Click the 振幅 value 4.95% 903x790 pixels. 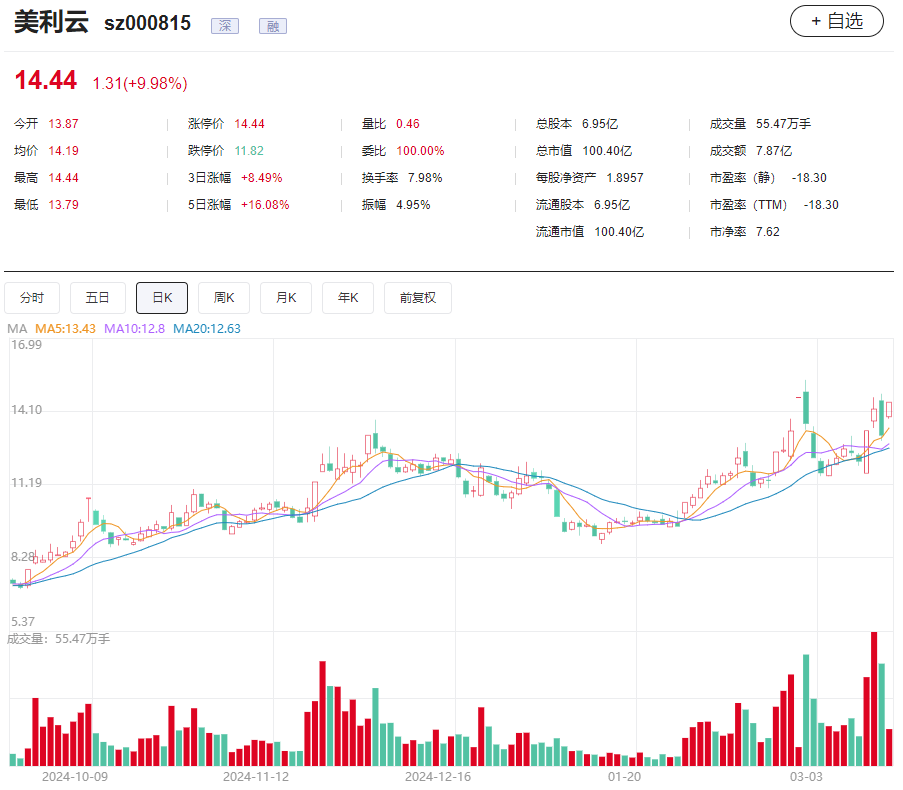click(x=413, y=205)
